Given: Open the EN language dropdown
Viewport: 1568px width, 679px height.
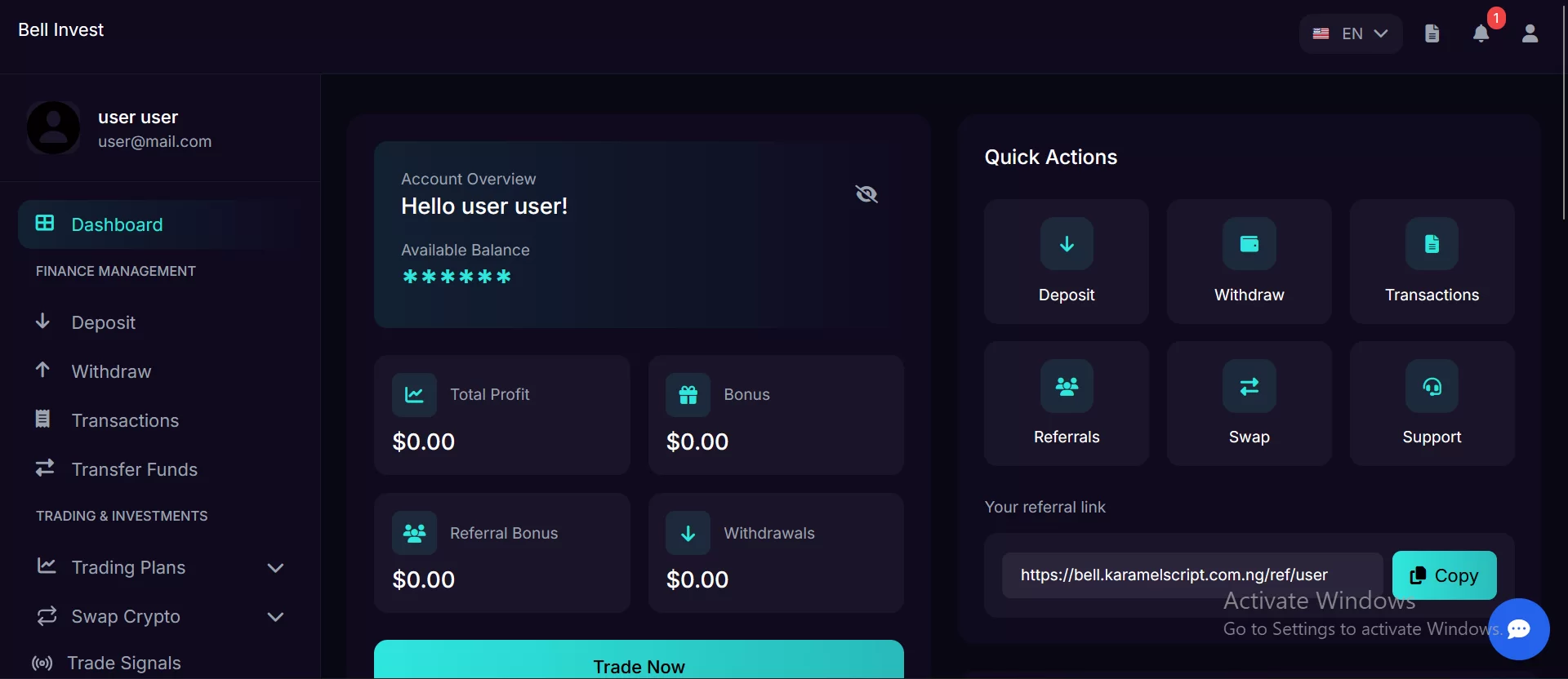Looking at the screenshot, I should pos(1350,33).
